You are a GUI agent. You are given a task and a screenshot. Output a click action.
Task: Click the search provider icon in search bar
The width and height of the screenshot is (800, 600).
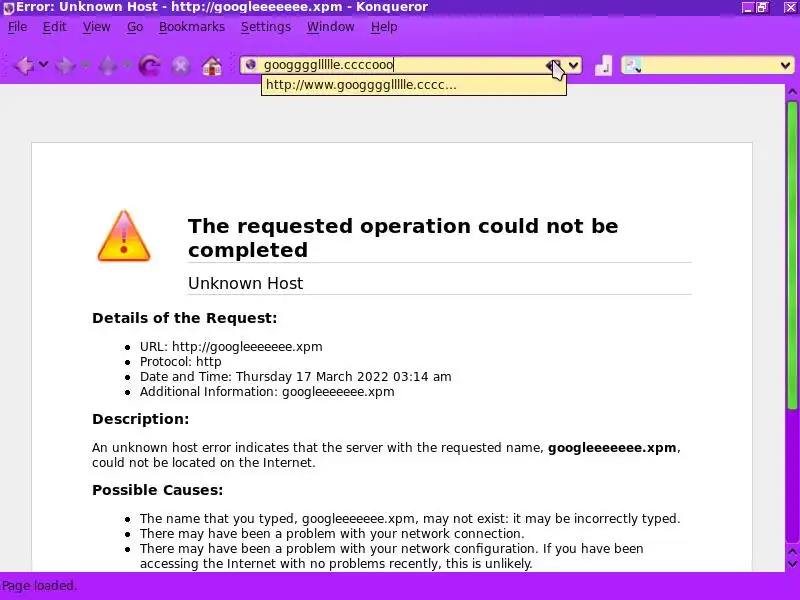tap(633, 65)
